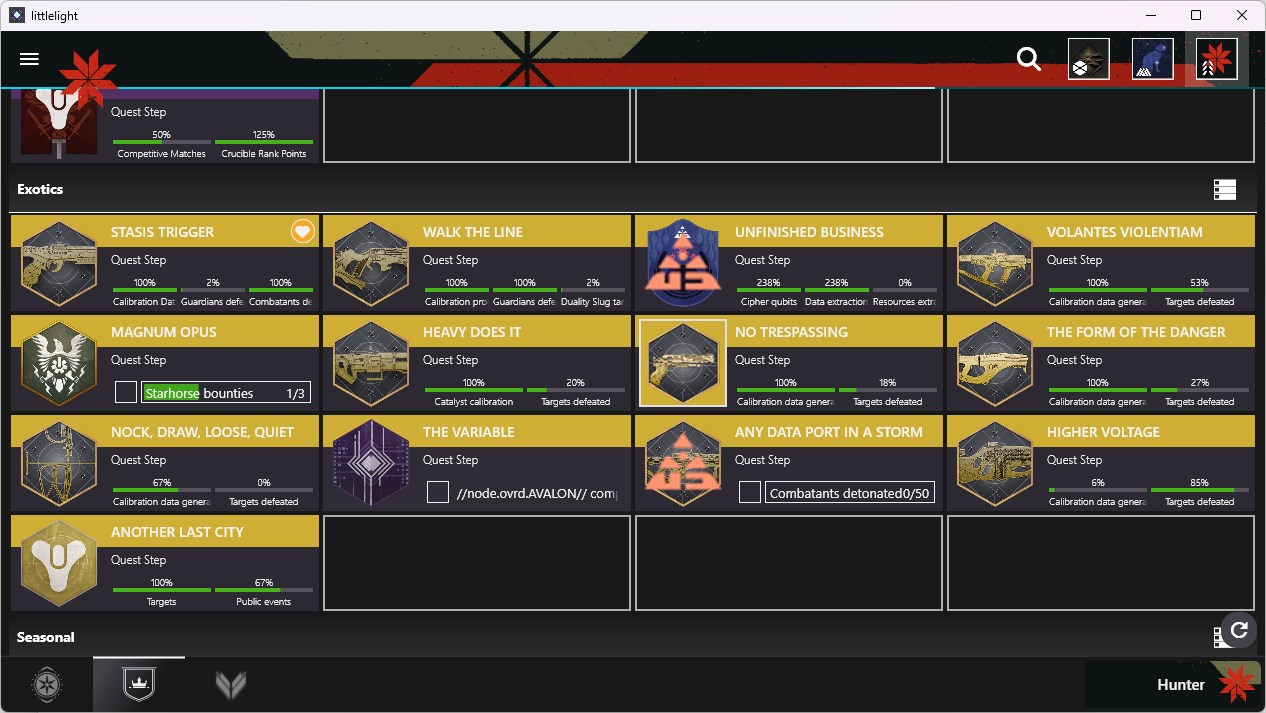Switch to the first bottom tab, equipment wheel

[x=46, y=685]
